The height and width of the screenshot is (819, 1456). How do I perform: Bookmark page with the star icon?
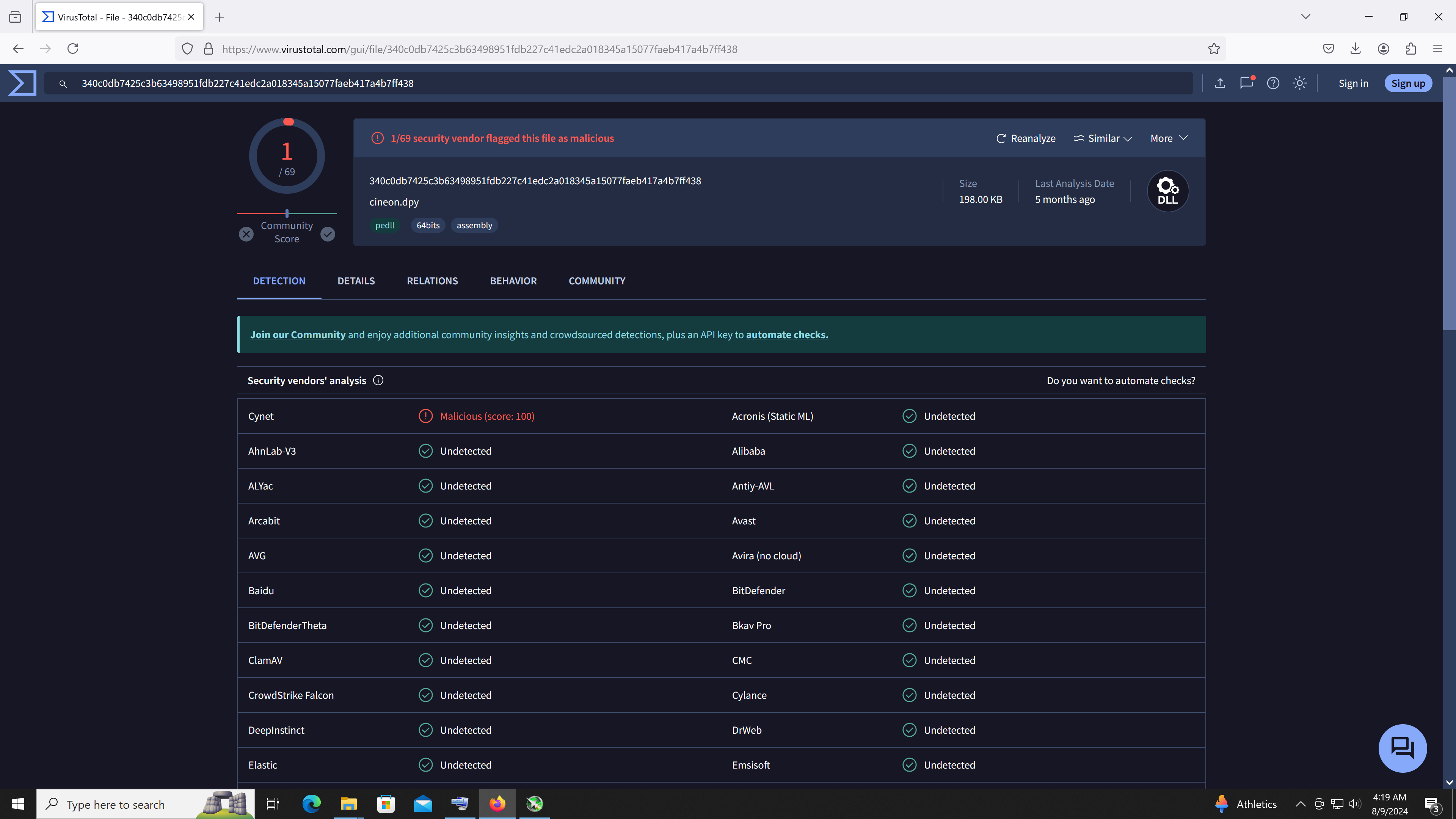pos(1213,49)
